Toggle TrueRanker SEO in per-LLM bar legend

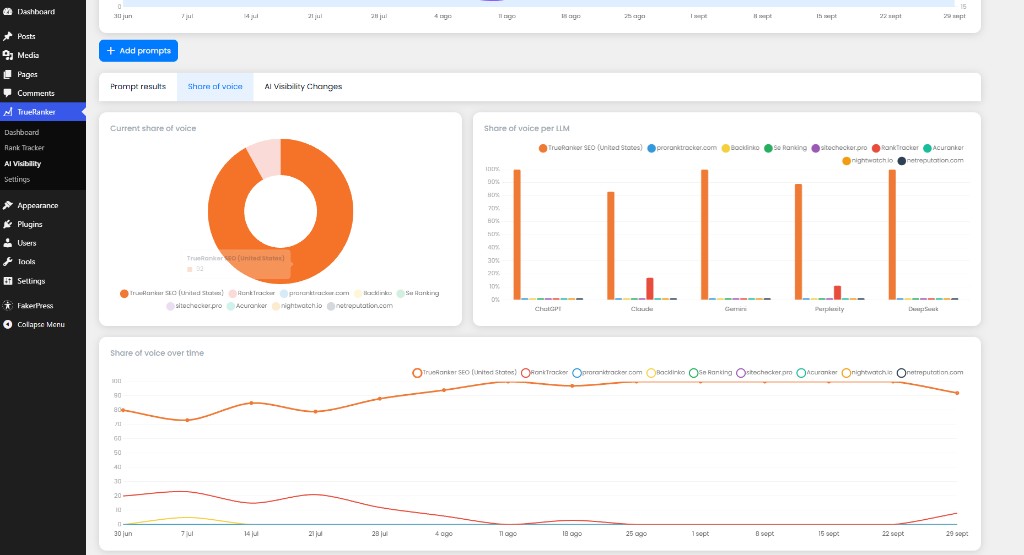click(590, 148)
